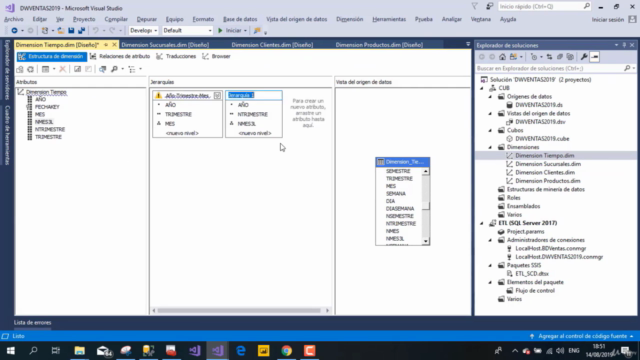The height and width of the screenshot is (360, 640).
Task: Collapse the Orígenes de datos folder
Action: tap(490, 97)
